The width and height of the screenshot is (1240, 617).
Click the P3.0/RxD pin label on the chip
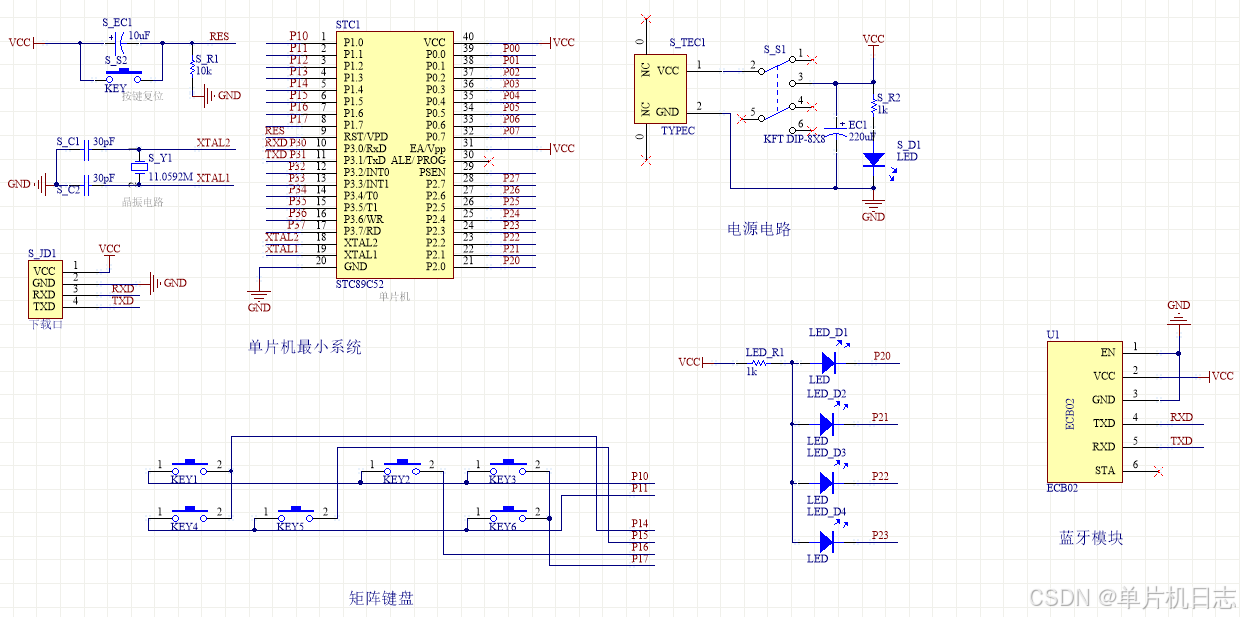tap(364, 148)
